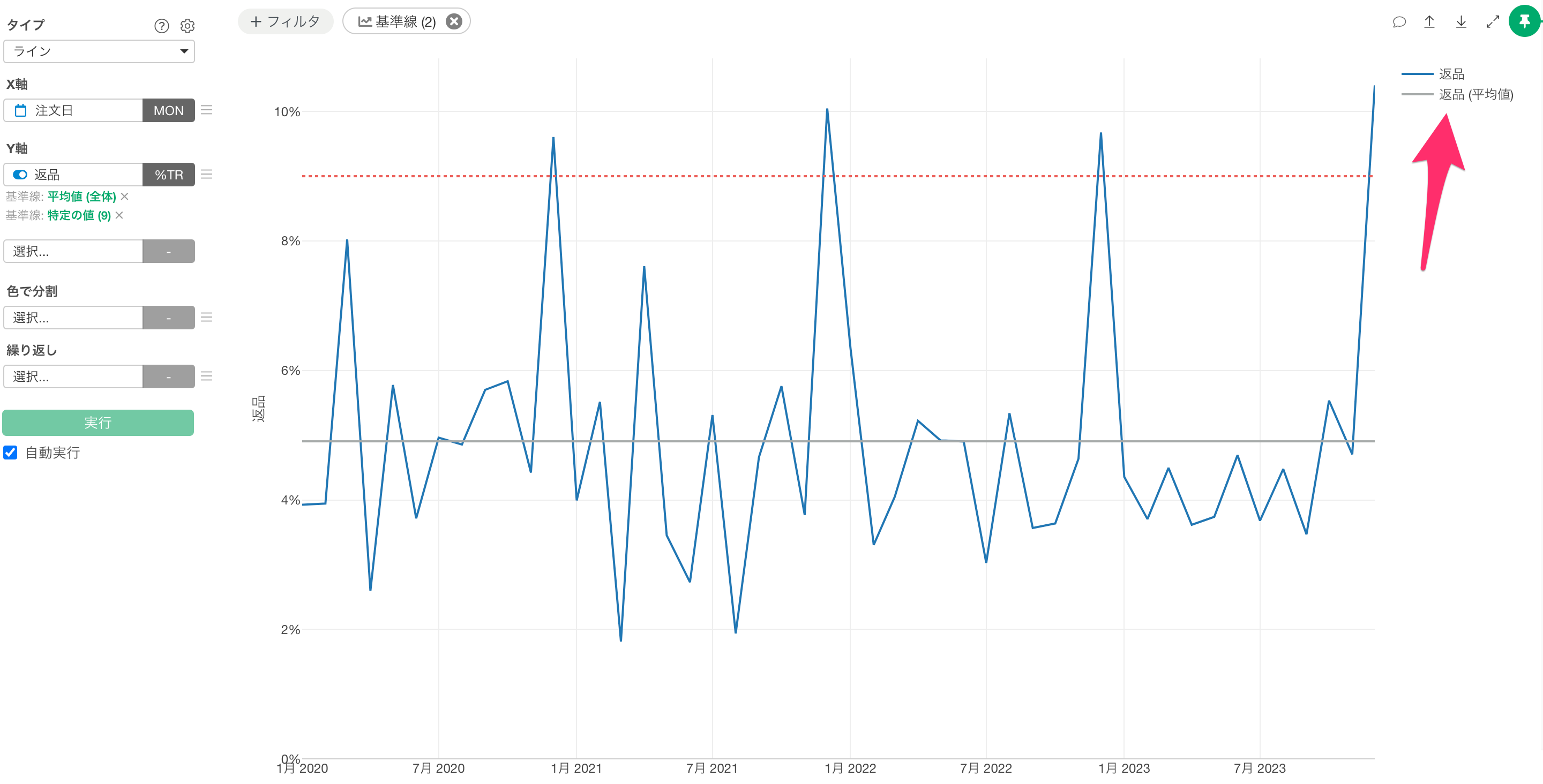The width and height of the screenshot is (1543, 784).
Task: Toggle 返品 (平均値) legend entry
Action: pos(1475,95)
